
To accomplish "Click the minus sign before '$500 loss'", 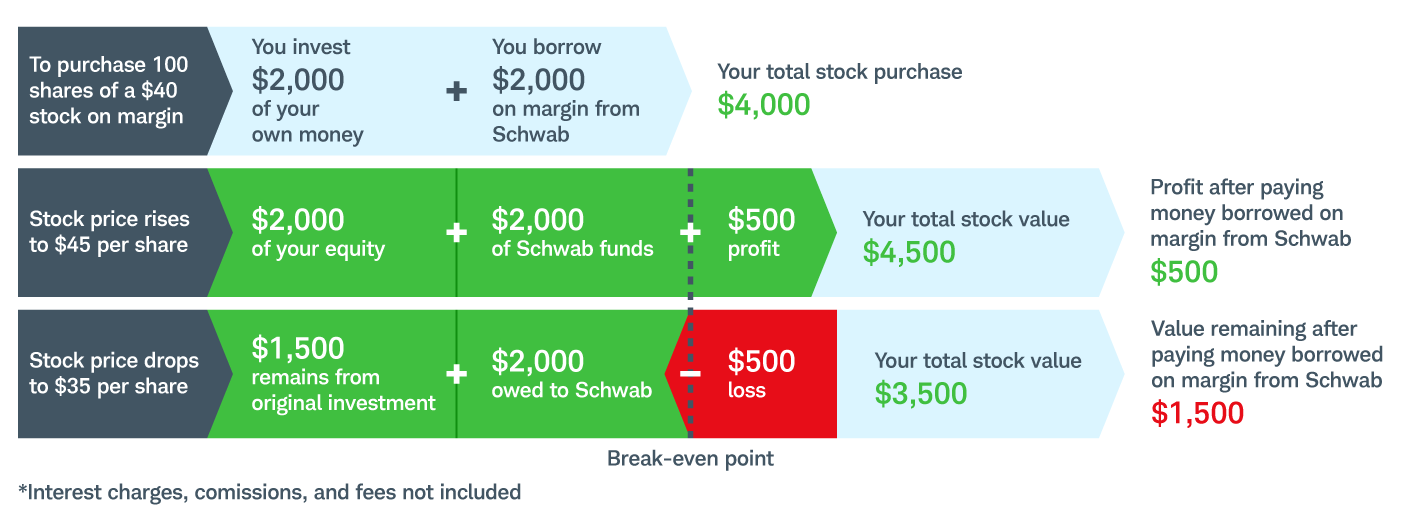I will 690,374.
